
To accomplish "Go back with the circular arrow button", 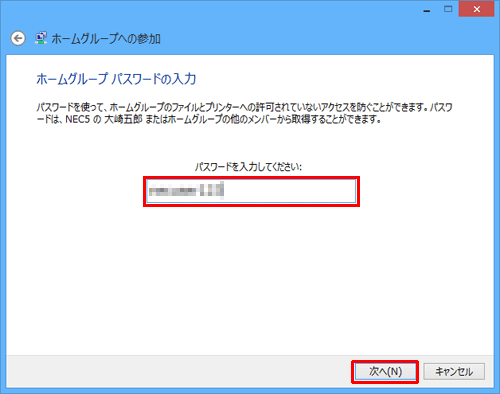I will [x=18, y=38].
